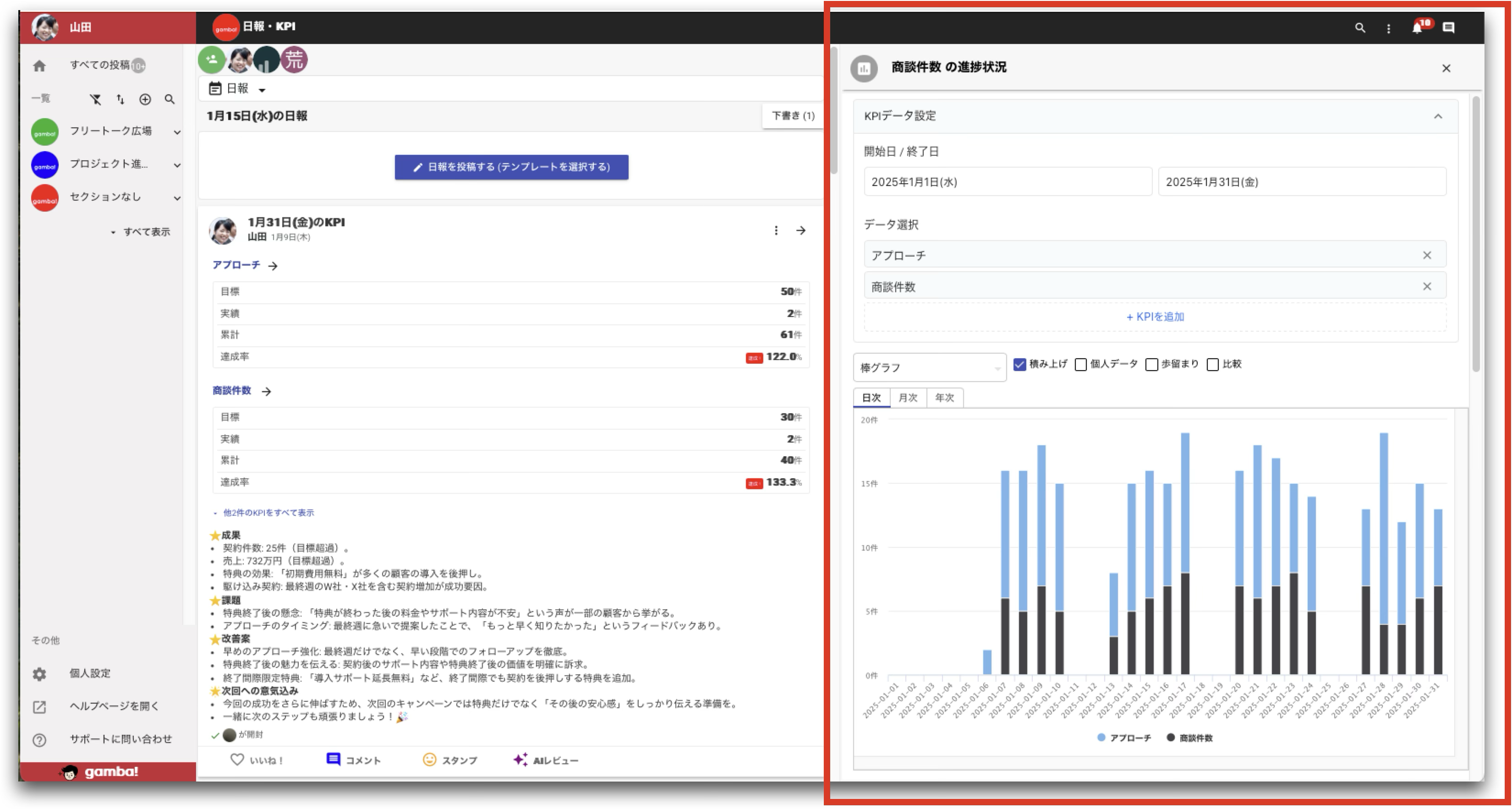1512x809 pixels.
Task: Toggle 商談件数 series in chart legend
Action: coord(1189,738)
